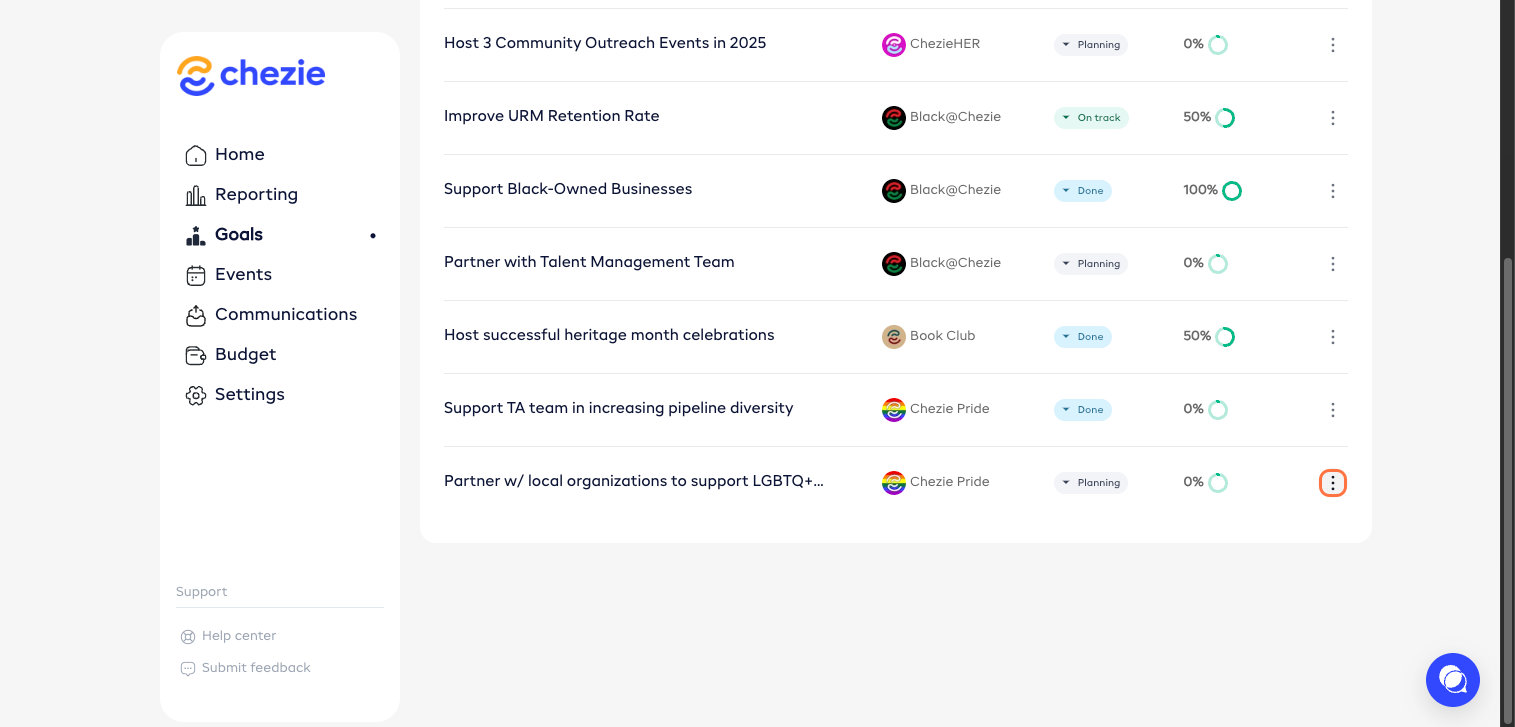Go to Home in the sidebar
The image size is (1515, 727).
coord(239,155)
